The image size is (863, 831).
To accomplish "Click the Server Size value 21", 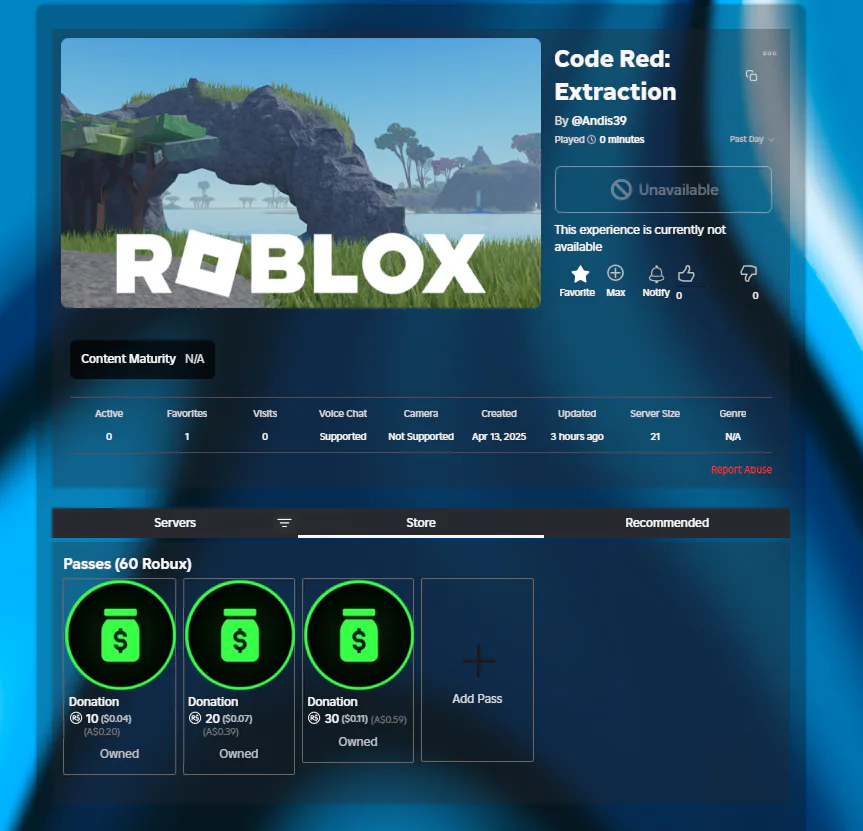I will (x=655, y=436).
